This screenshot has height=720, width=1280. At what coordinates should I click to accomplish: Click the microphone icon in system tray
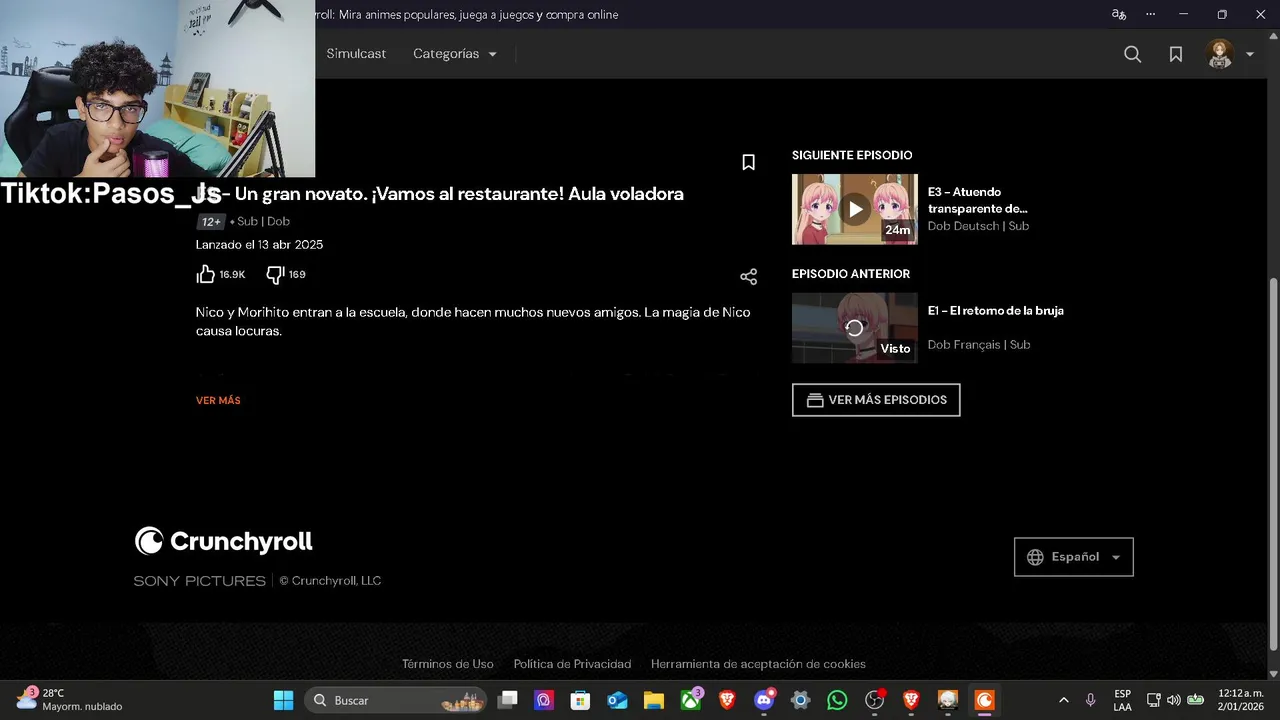[x=1090, y=700]
